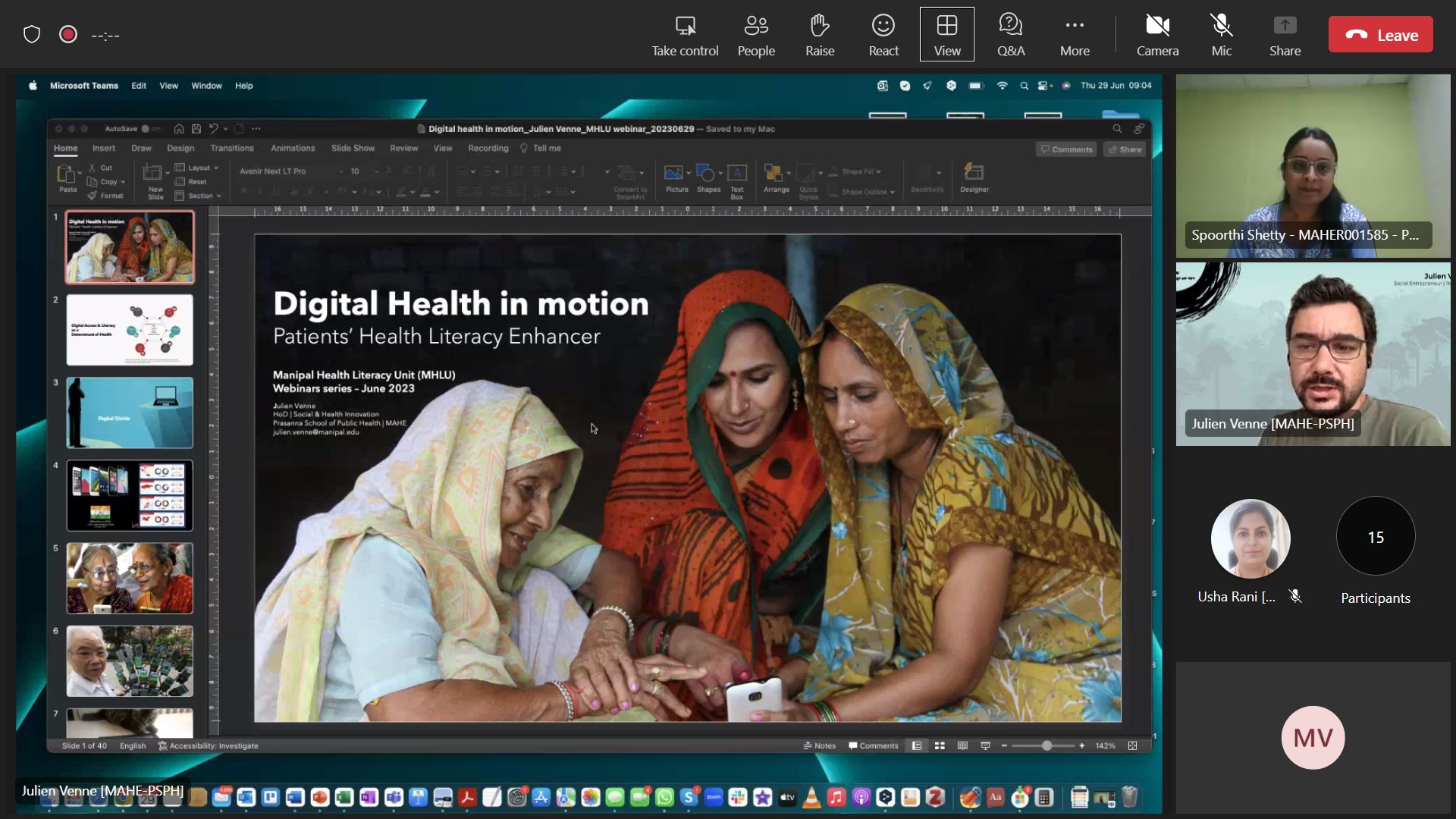This screenshot has height=819, width=1456.
Task: Click Julien Venne's video tile
Action: point(1313,354)
